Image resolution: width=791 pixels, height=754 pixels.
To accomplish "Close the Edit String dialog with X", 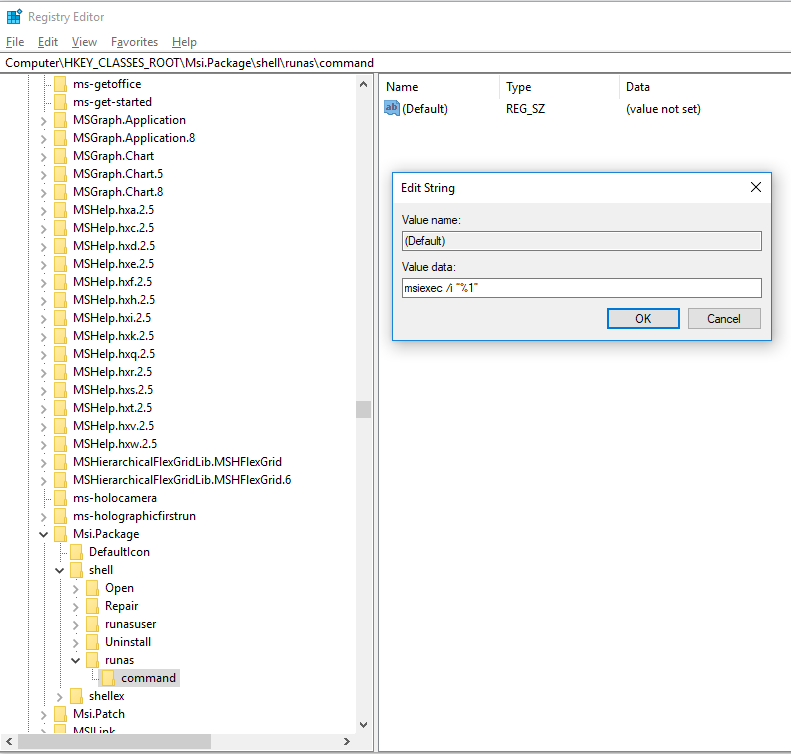I will (756, 187).
